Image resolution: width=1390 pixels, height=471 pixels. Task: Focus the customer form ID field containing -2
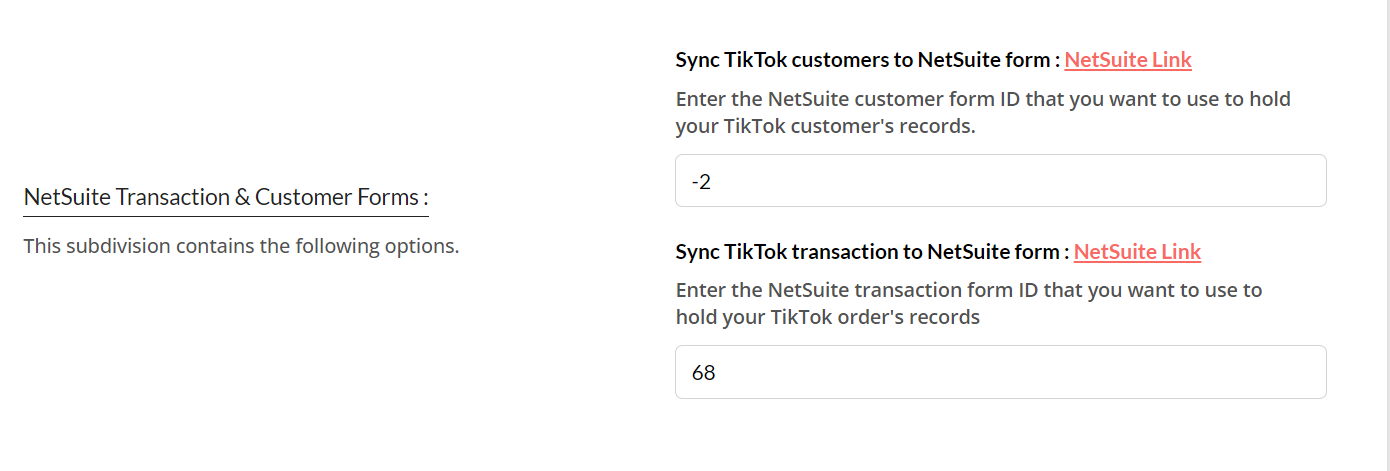point(1000,181)
